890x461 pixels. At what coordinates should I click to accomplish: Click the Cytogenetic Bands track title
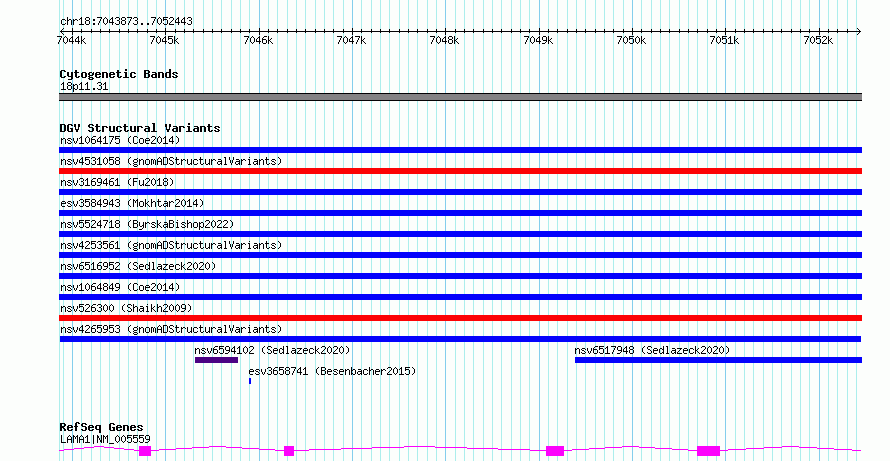tap(119, 74)
